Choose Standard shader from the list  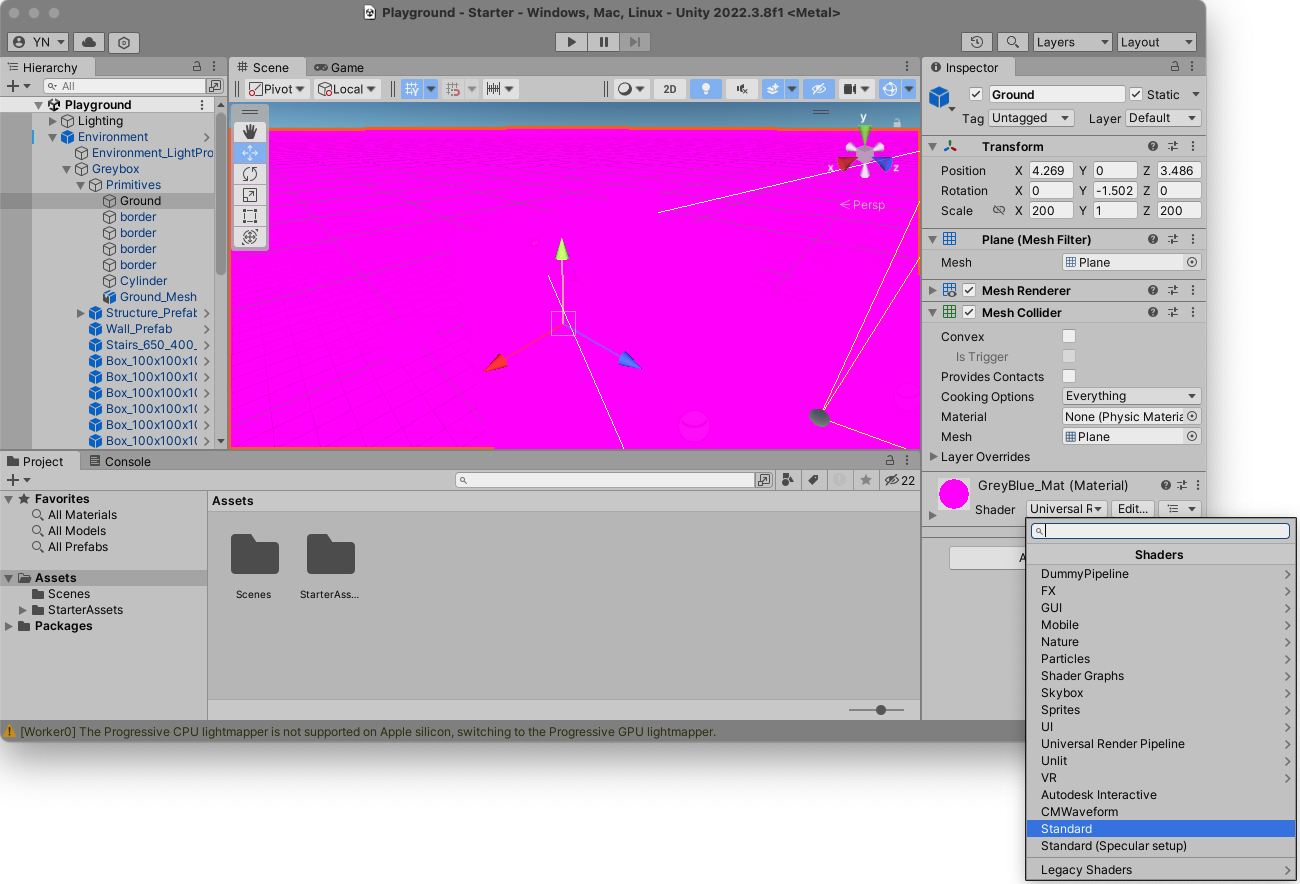coord(1067,829)
